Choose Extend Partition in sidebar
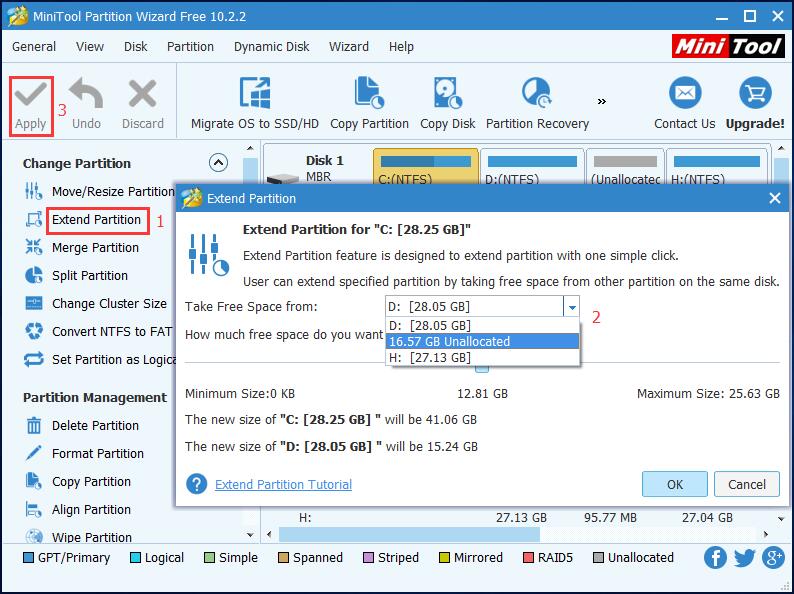This screenshot has height=594, width=794. click(96, 220)
